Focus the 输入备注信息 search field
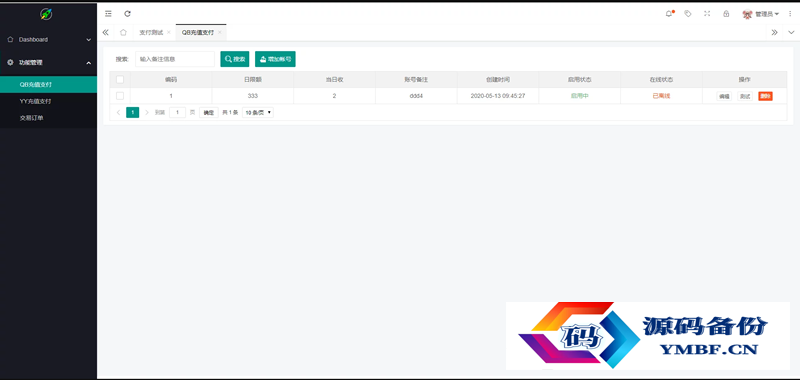The height and width of the screenshot is (380, 800). tap(174, 59)
